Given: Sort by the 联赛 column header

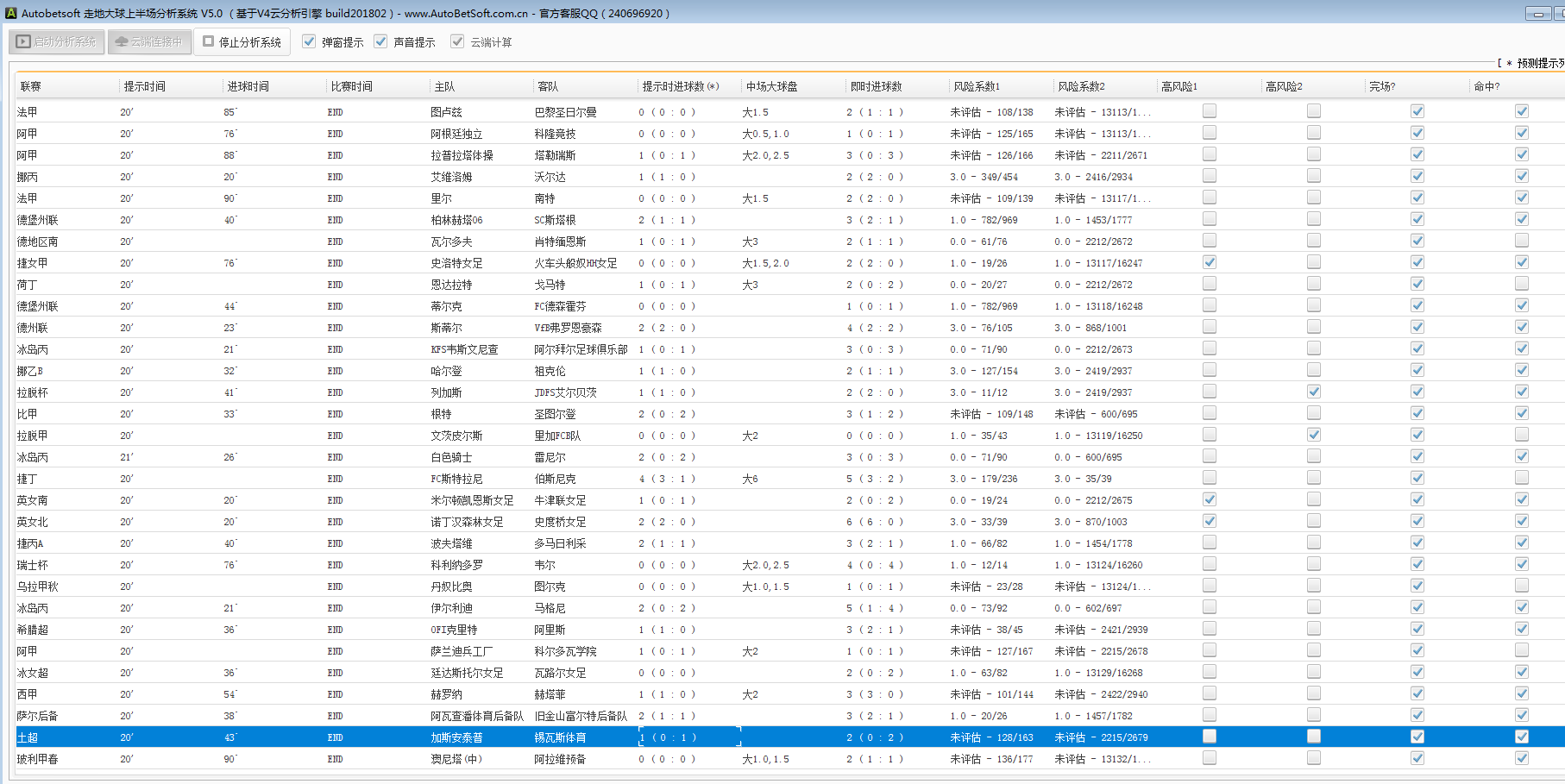Looking at the screenshot, I should 31,86.
